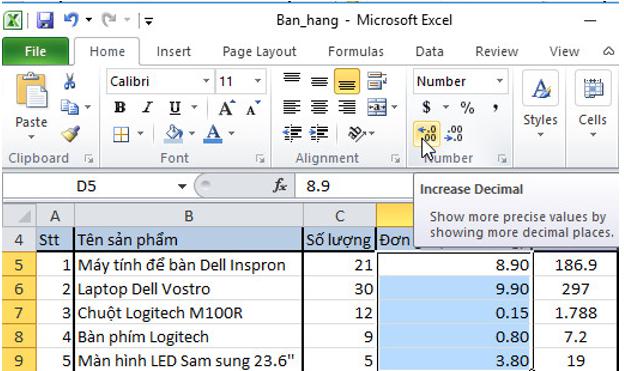This screenshot has width=624, height=371.
Task: Open the Cells group button
Action: point(593,104)
